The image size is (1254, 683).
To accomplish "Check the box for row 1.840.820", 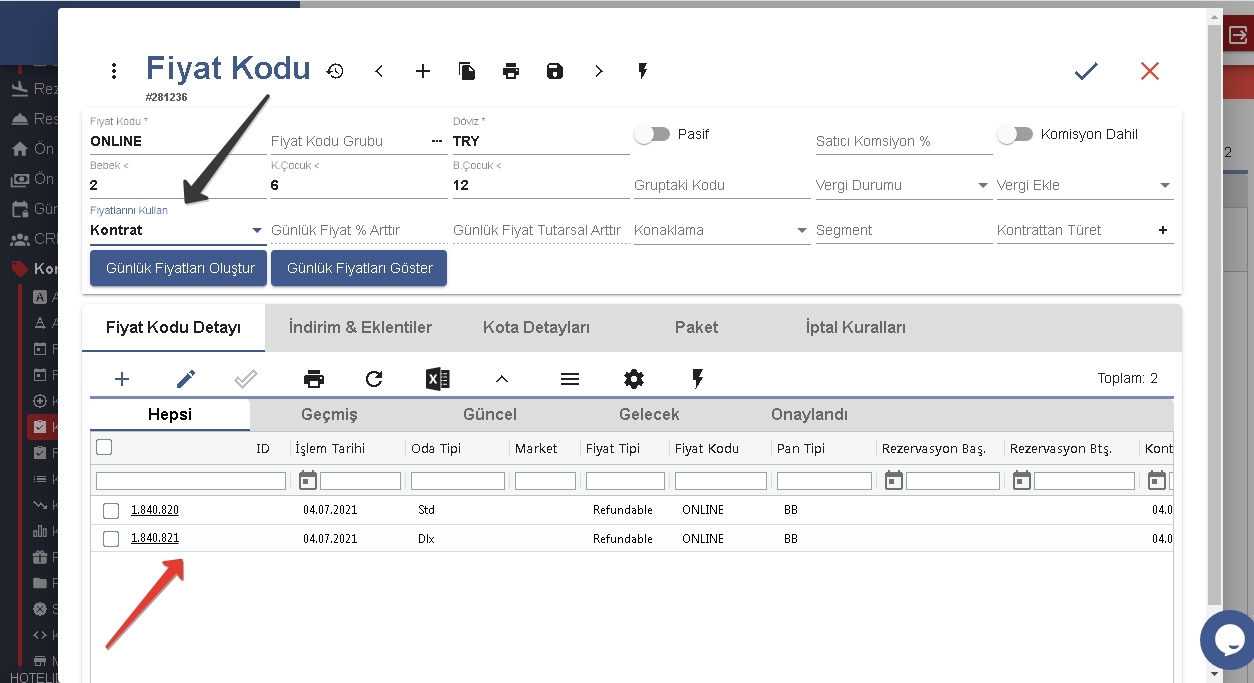I will pos(111,511).
